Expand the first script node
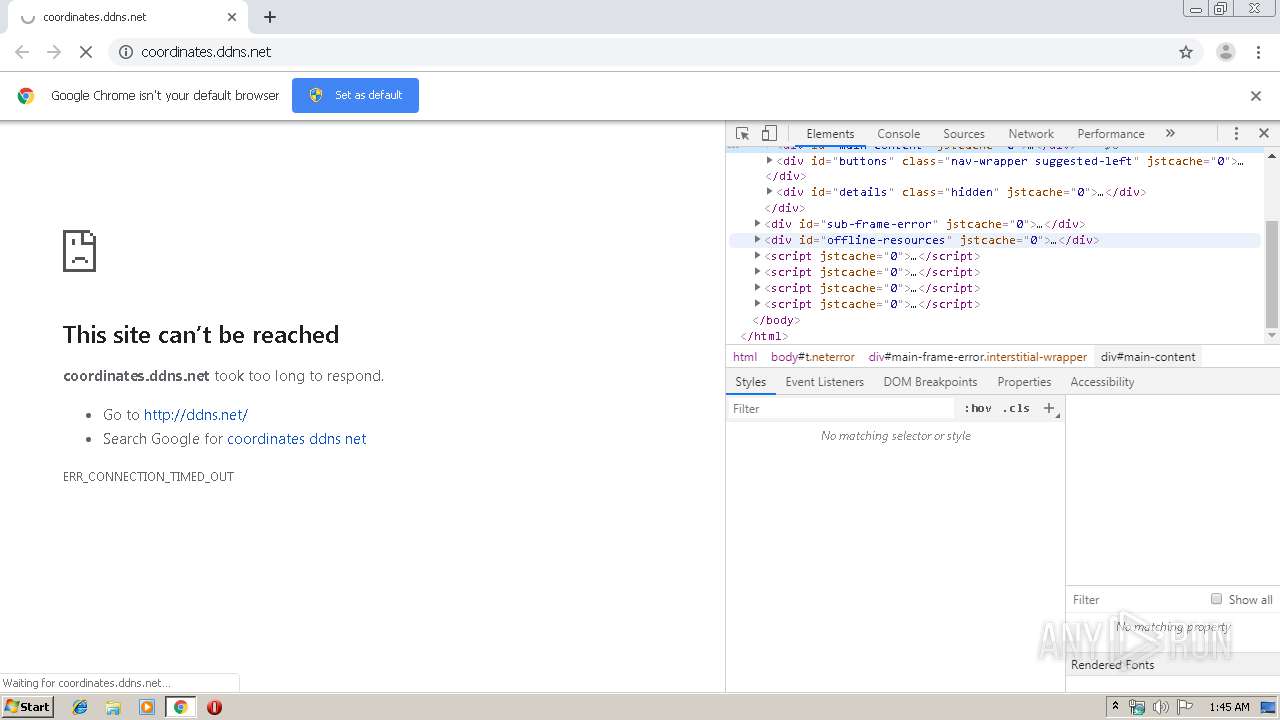The height and width of the screenshot is (720, 1280). pyautogui.click(x=757, y=255)
